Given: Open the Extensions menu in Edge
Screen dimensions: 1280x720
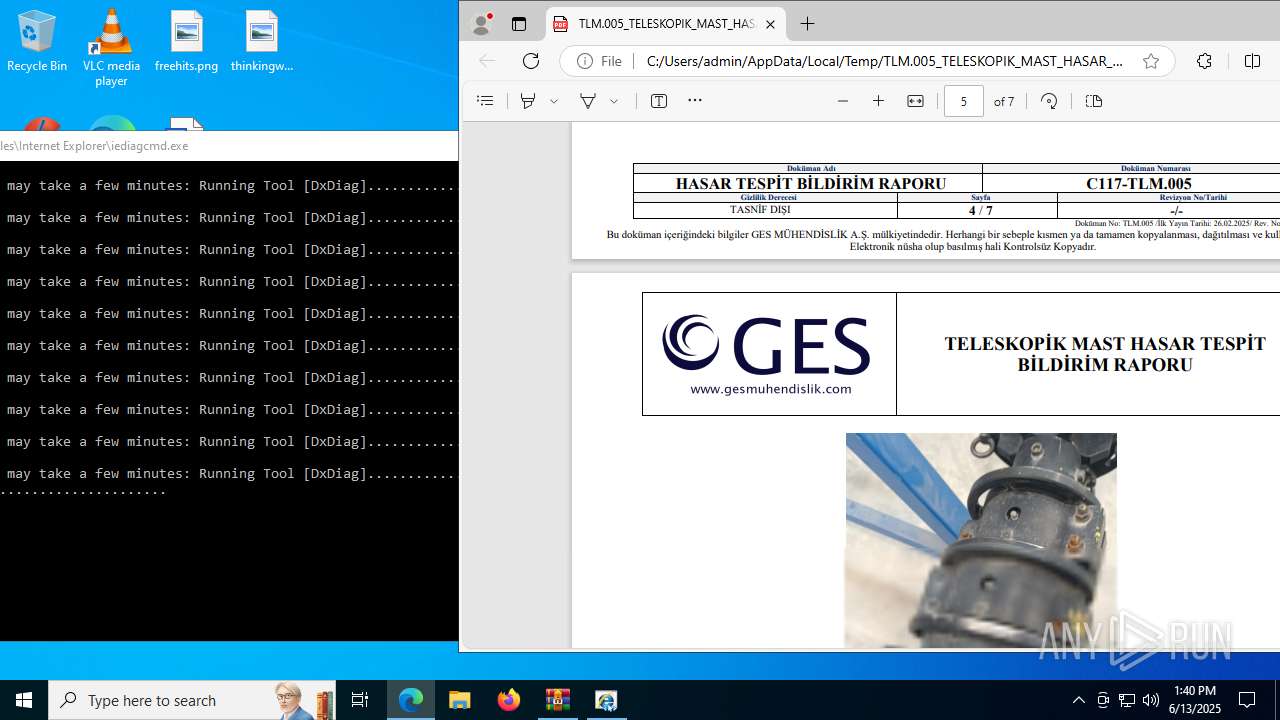Looking at the screenshot, I should point(1204,61).
